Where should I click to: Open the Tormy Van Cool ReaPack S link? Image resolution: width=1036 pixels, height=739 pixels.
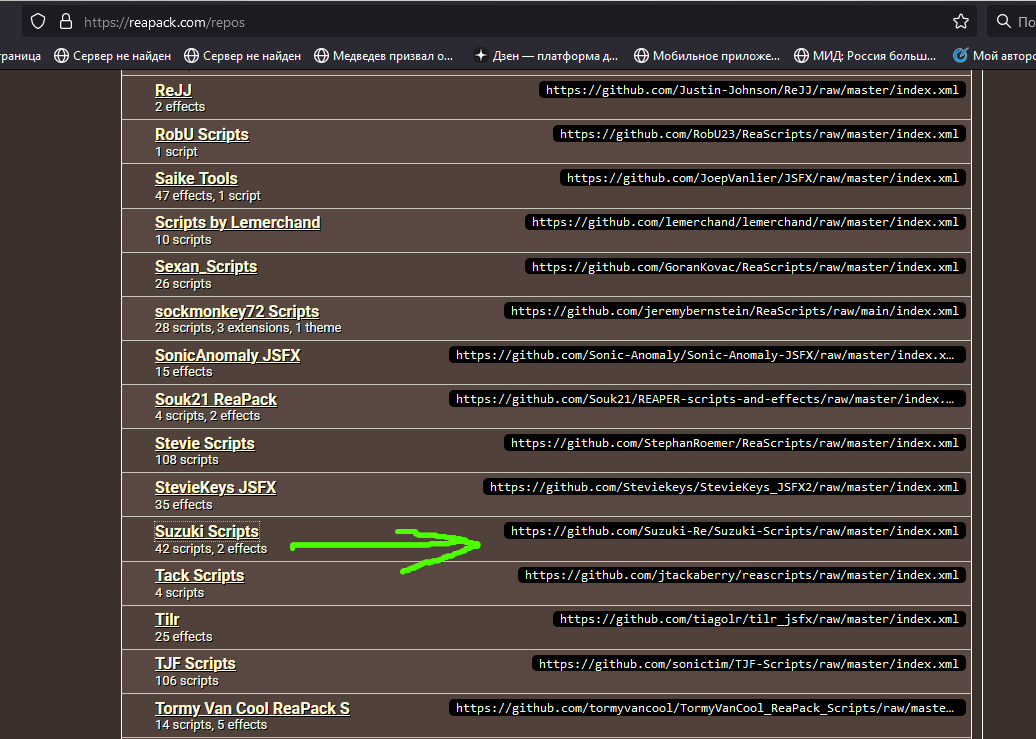tap(252, 709)
